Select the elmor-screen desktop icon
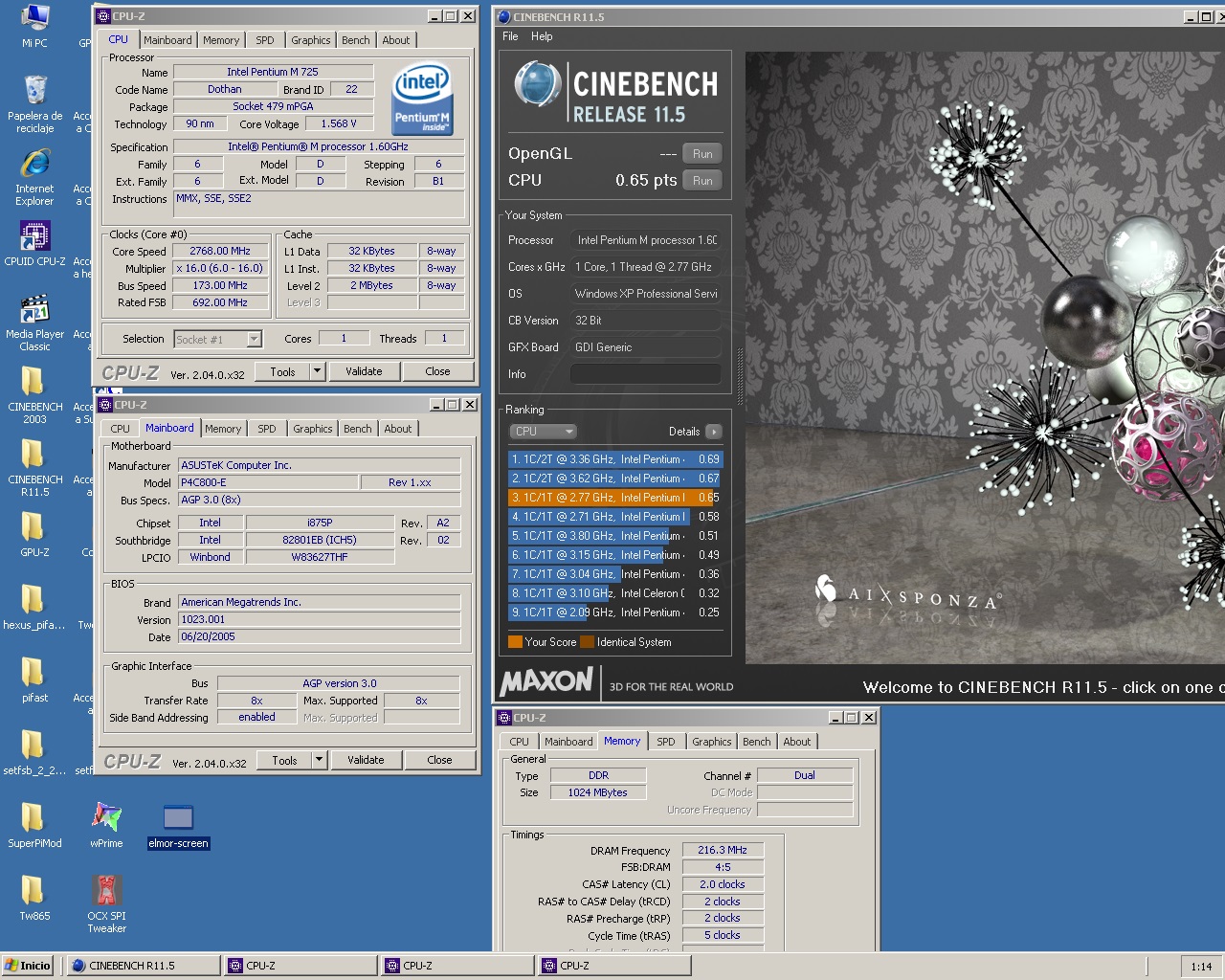The image size is (1225, 980). [x=178, y=825]
